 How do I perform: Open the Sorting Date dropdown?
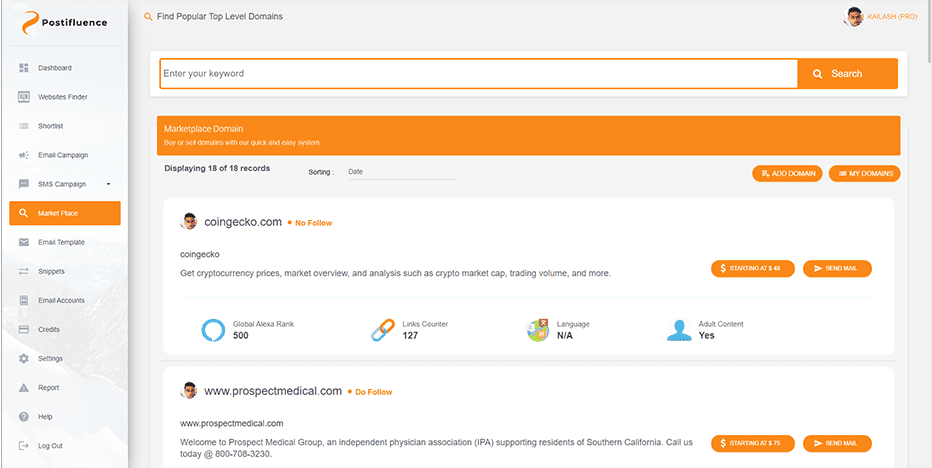point(400,172)
